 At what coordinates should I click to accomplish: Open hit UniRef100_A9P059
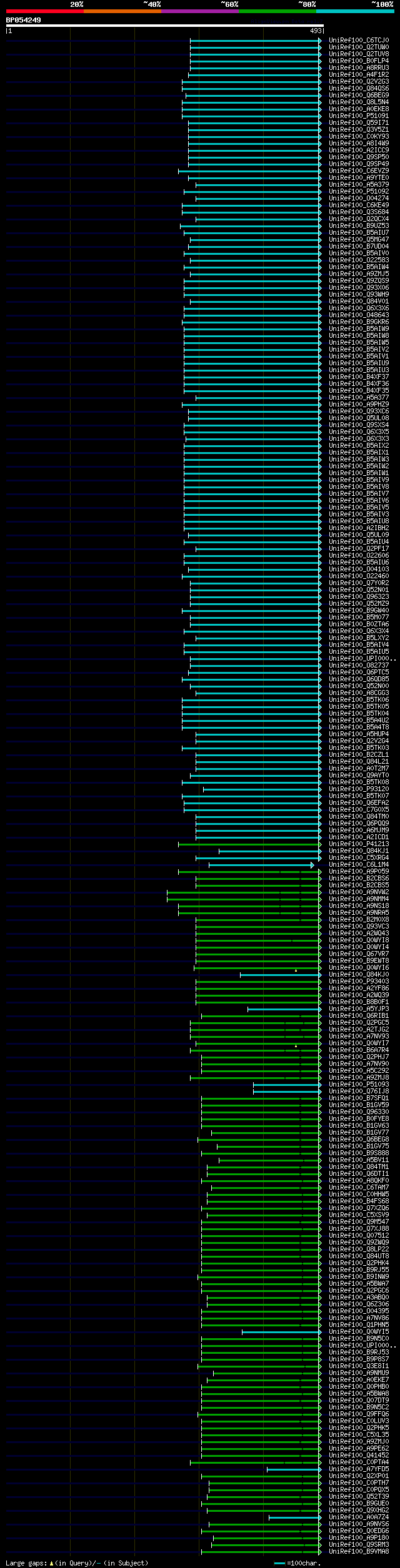point(359,872)
